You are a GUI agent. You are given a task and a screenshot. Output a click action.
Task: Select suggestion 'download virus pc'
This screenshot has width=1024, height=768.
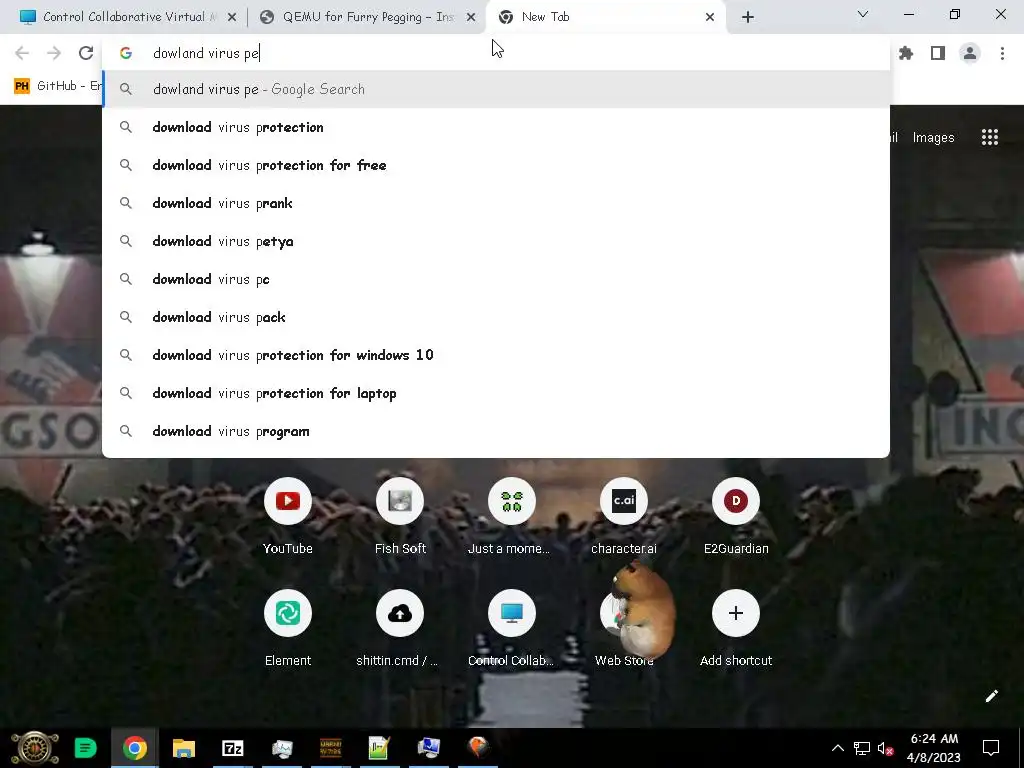click(x=496, y=279)
